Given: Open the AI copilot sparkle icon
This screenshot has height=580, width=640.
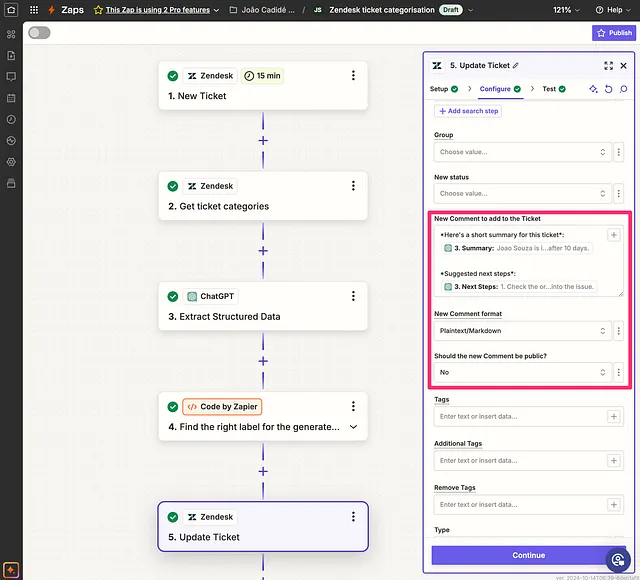Looking at the screenshot, I should (11, 570).
